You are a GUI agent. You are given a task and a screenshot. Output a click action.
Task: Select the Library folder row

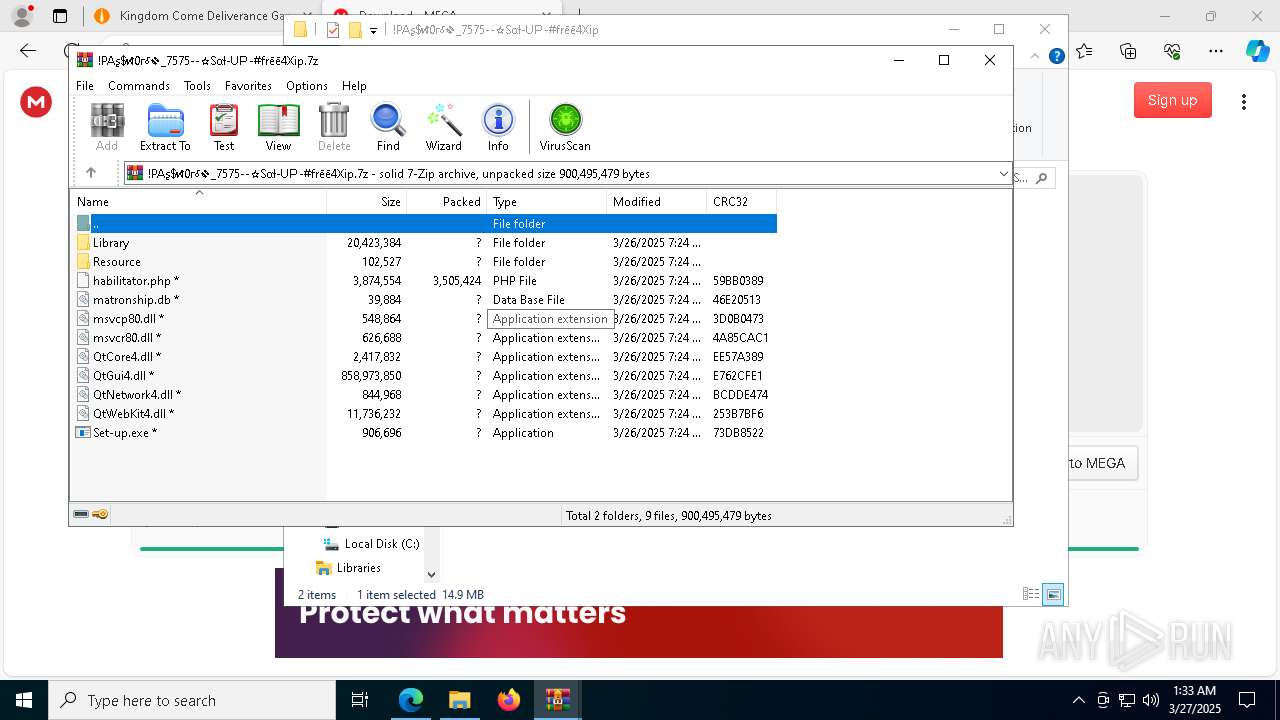click(423, 243)
